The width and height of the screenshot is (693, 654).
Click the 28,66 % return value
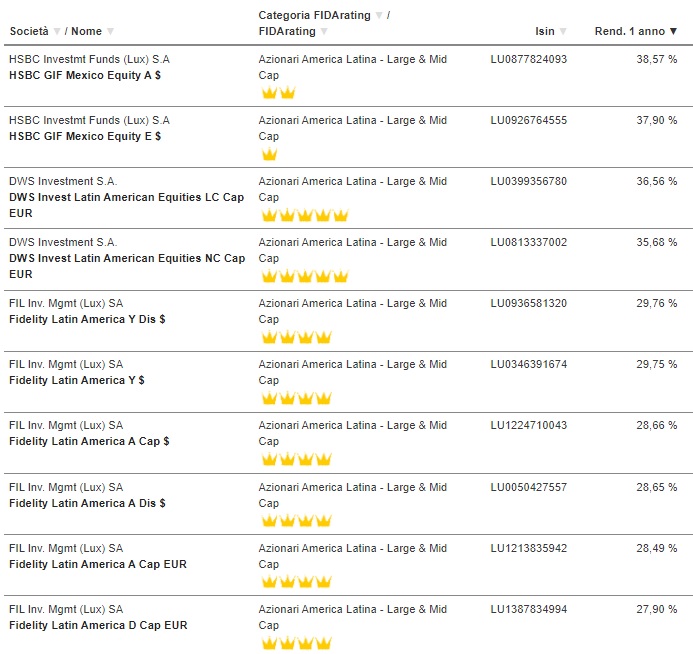(x=656, y=425)
